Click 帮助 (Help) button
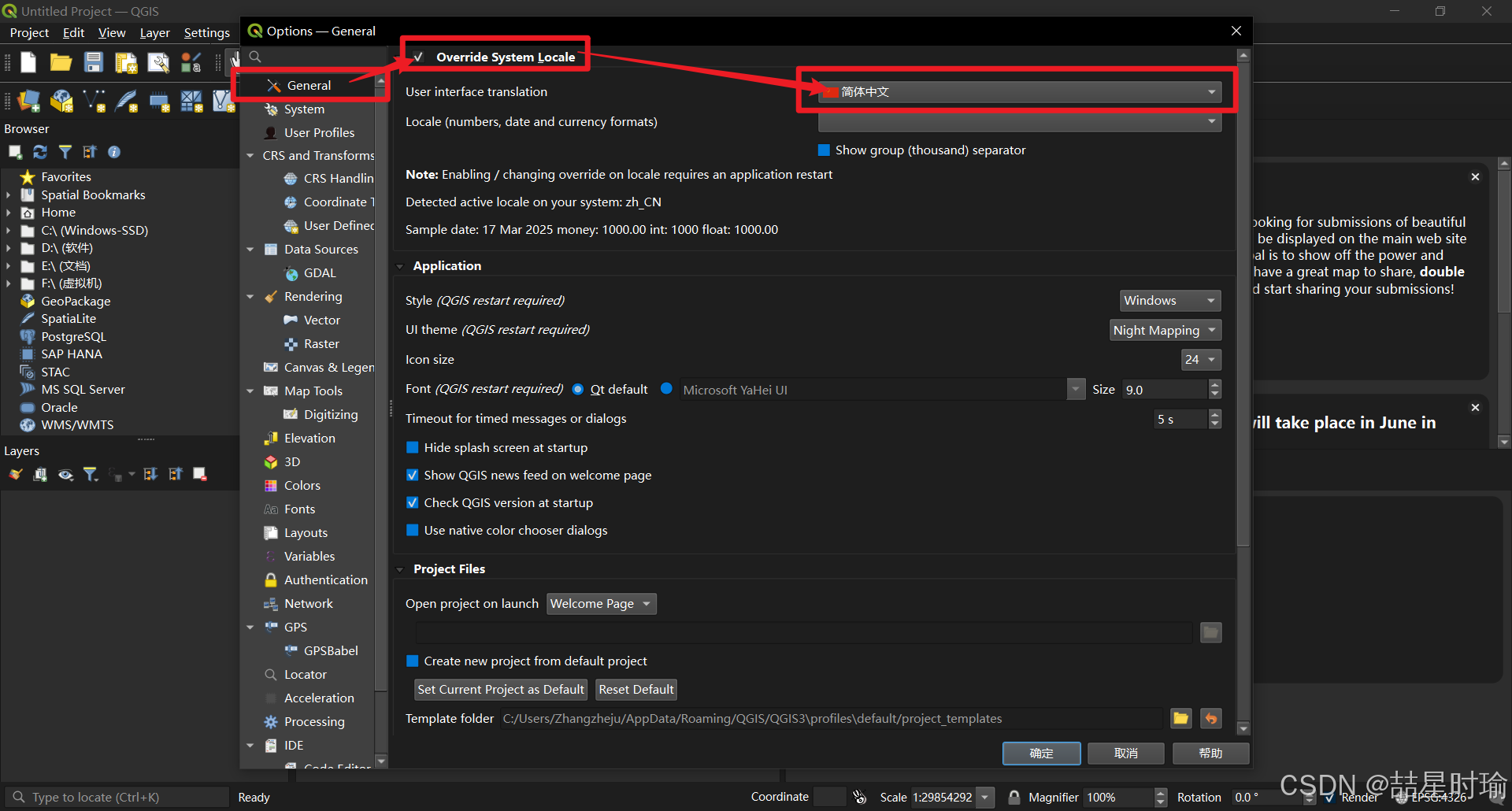The width and height of the screenshot is (1512, 811). [1211, 754]
